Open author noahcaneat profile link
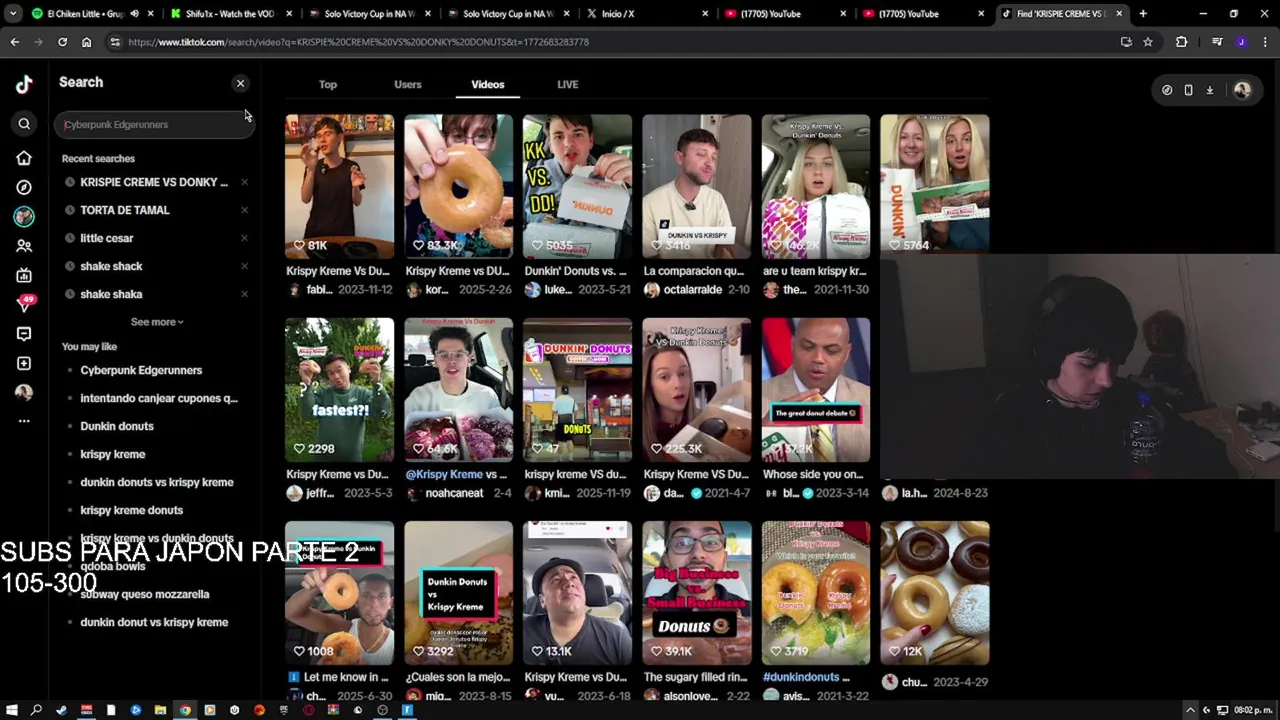The width and height of the screenshot is (1280, 720). [454, 493]
